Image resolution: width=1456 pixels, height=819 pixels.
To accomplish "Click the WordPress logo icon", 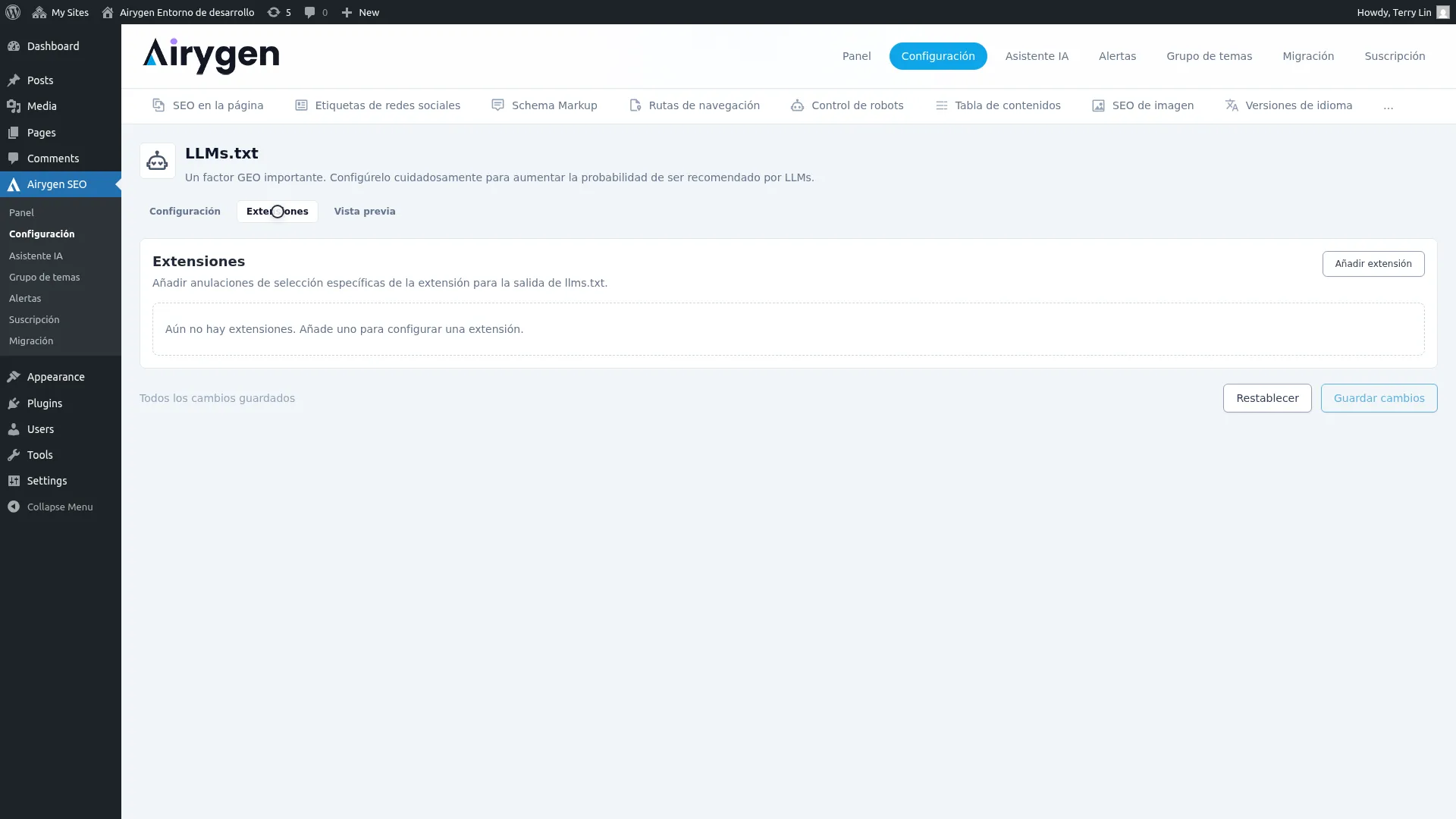I will click(x=13, y=12).
